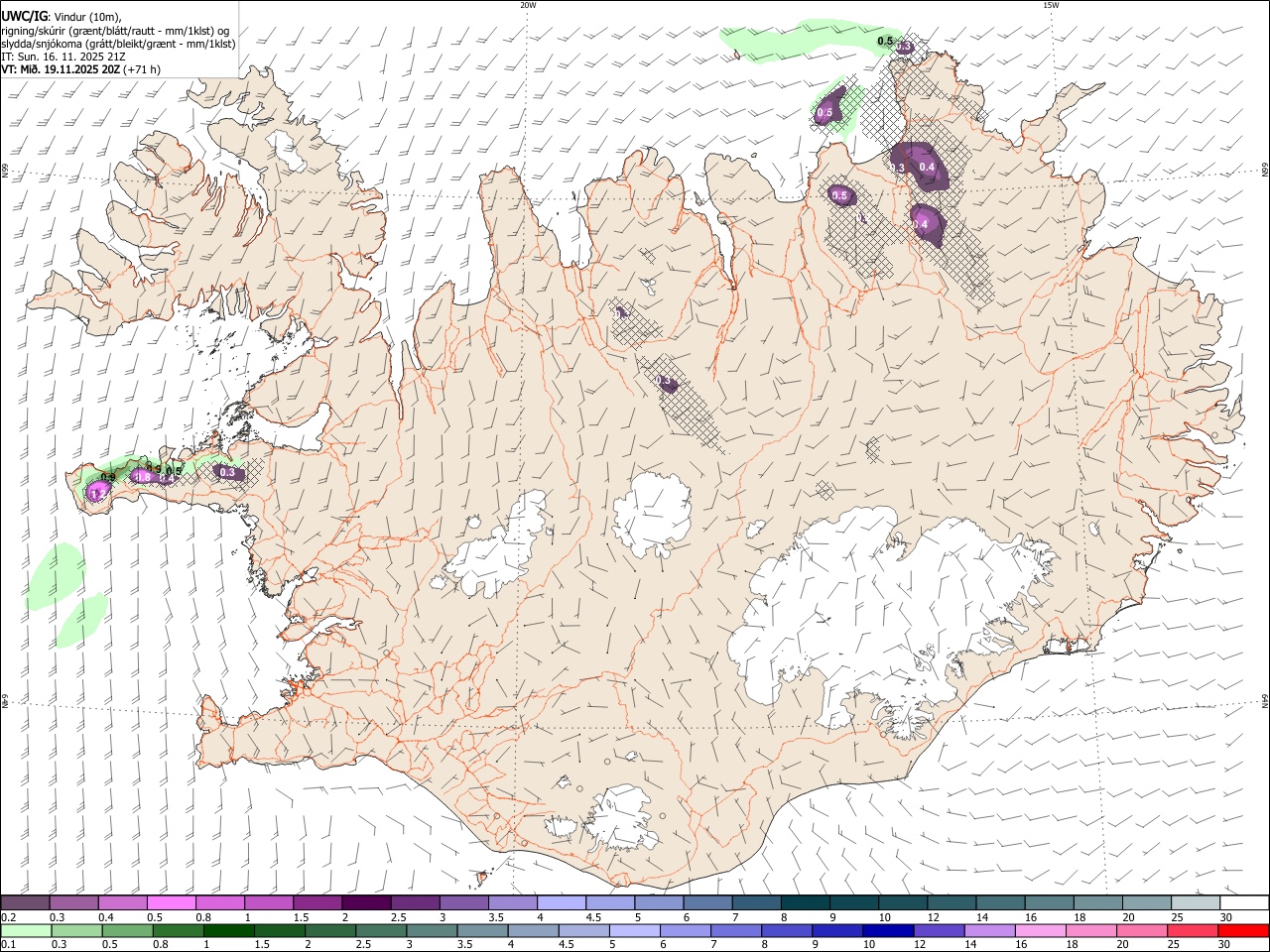1270x952 pixels.
Task: Click the lavender swatch between 4 and 4.5 in the upper legend
Action: [x=561, y=903]
